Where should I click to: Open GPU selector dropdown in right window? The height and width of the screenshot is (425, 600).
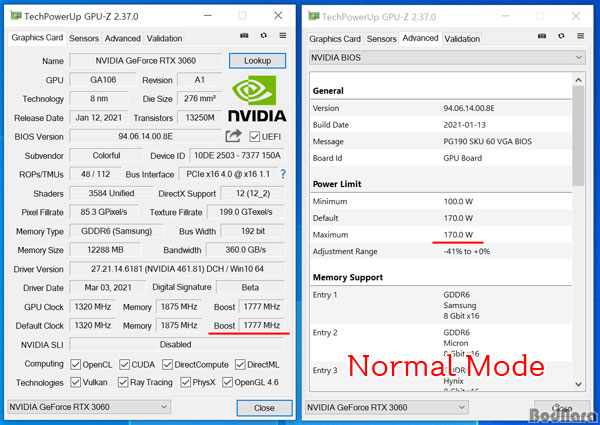click(x=386, y=407)
